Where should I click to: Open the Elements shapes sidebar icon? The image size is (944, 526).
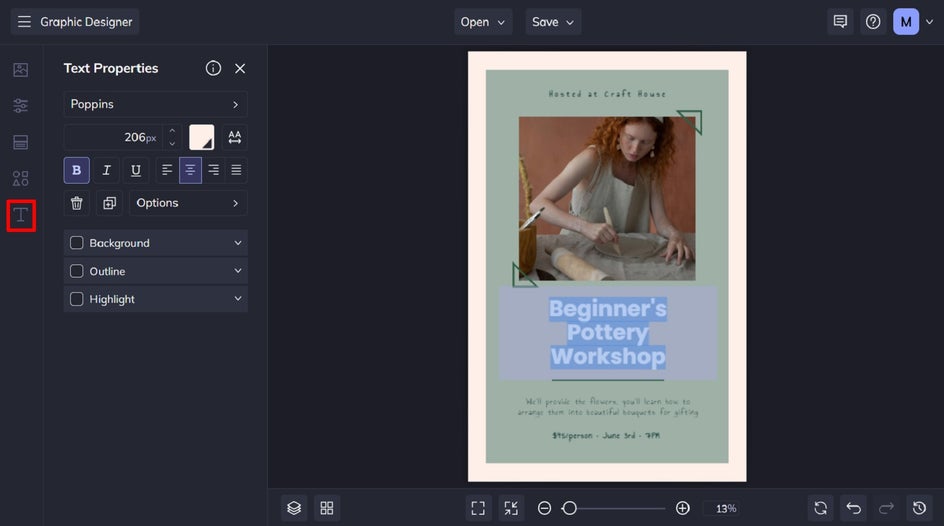tap(21, 179)
